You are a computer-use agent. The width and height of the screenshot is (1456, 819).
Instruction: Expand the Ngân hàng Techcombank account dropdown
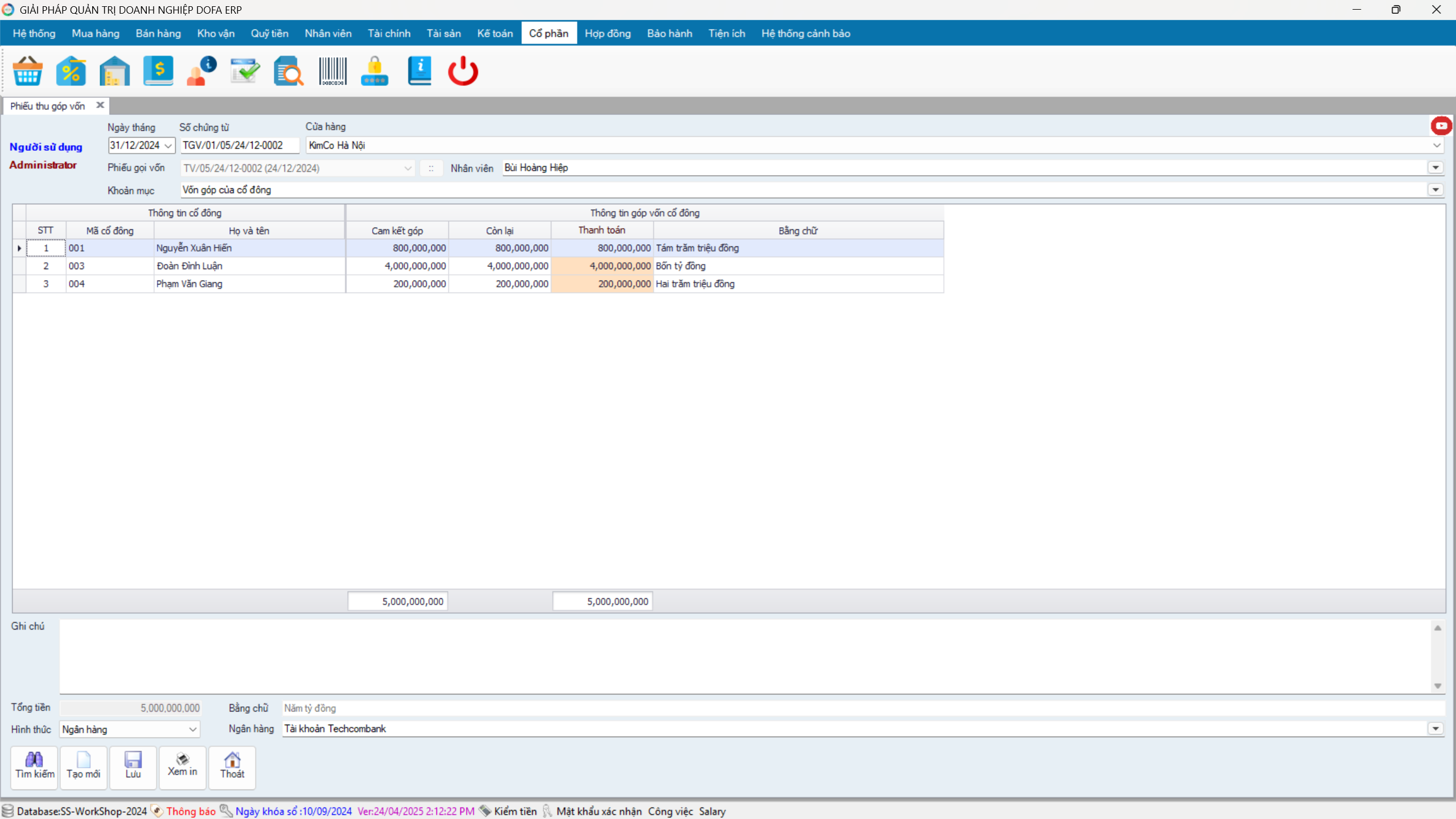click(x=1436, y=729)
